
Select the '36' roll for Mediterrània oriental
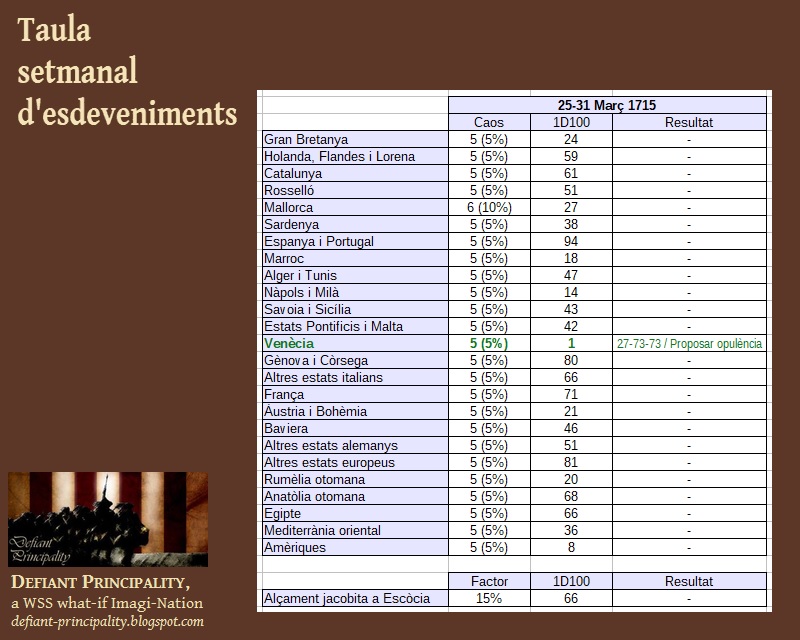pos(571,530)
